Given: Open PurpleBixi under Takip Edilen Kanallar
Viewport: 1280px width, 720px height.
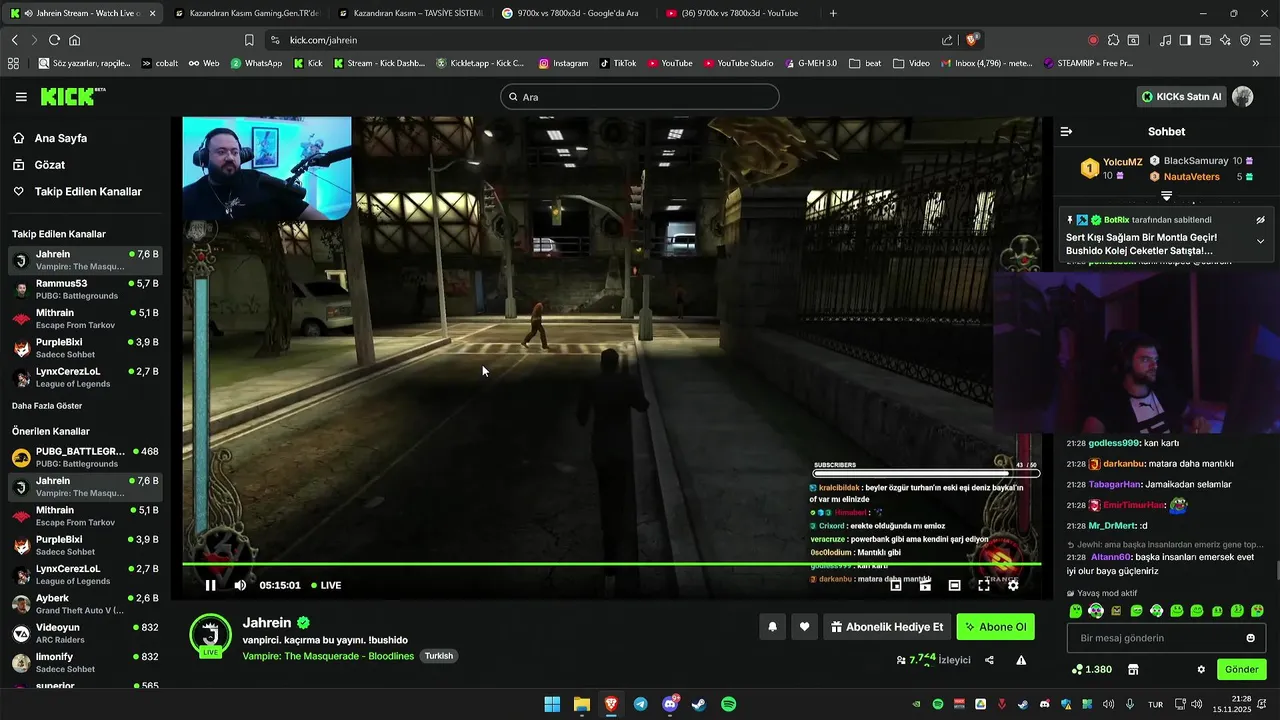Looking at the screenshot, I should 85,348.
